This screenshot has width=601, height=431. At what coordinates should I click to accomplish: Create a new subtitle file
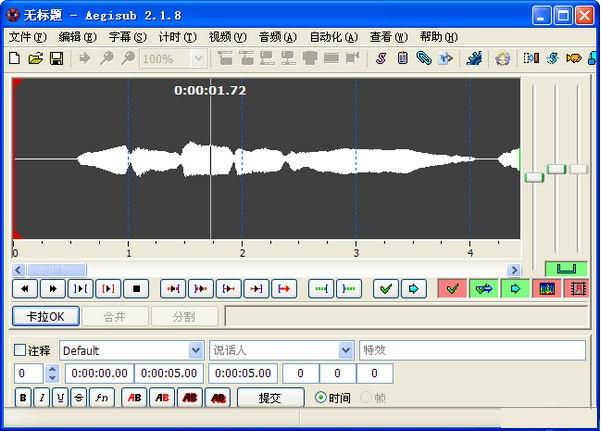click(x=15, y=59)
